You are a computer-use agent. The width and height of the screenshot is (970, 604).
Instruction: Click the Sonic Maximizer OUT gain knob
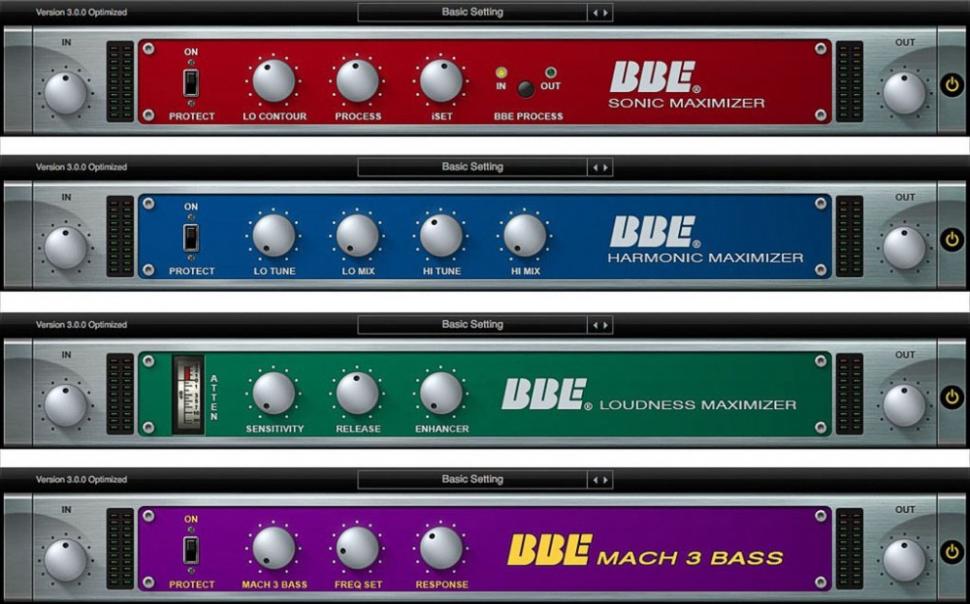(904, 93)
